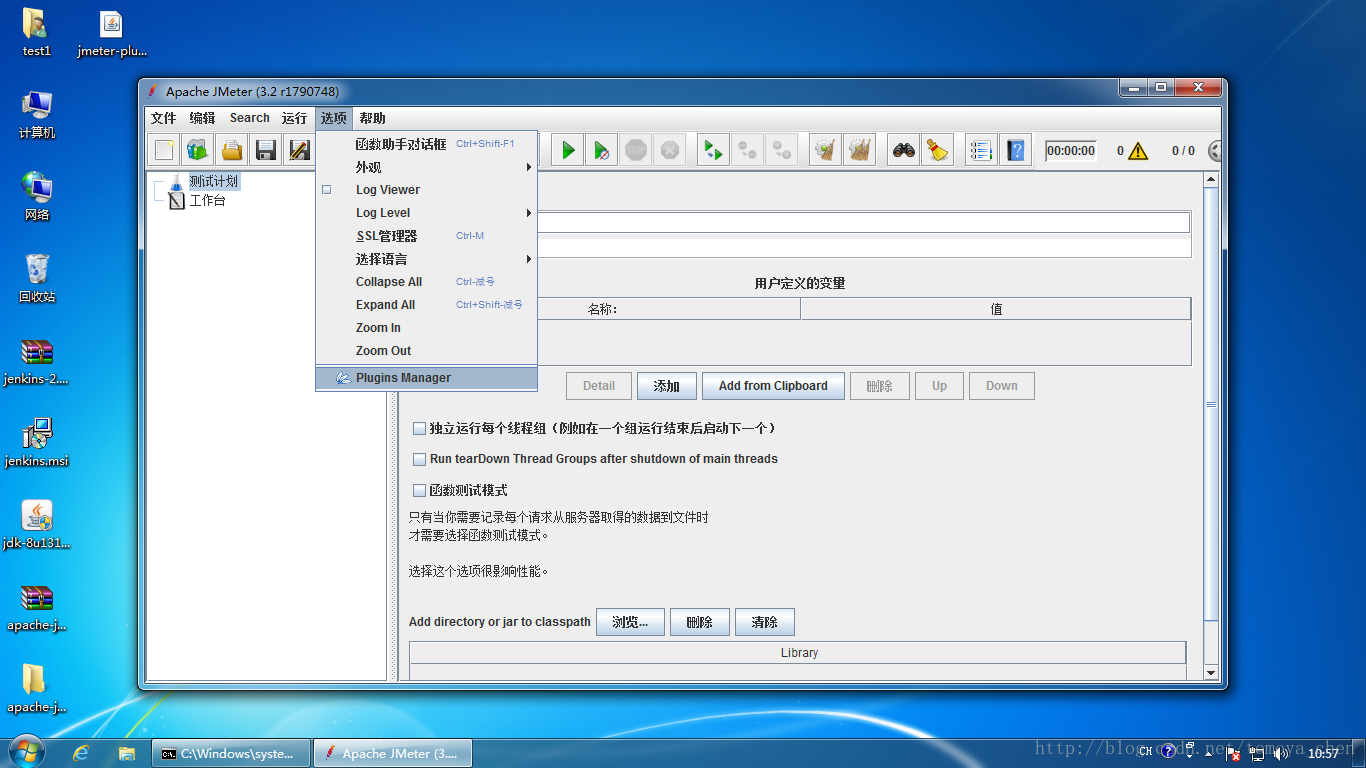Click the vertical scrollbar down arrow
1366x768 pixels.
pyautogui.click(x=1211, y=674)
